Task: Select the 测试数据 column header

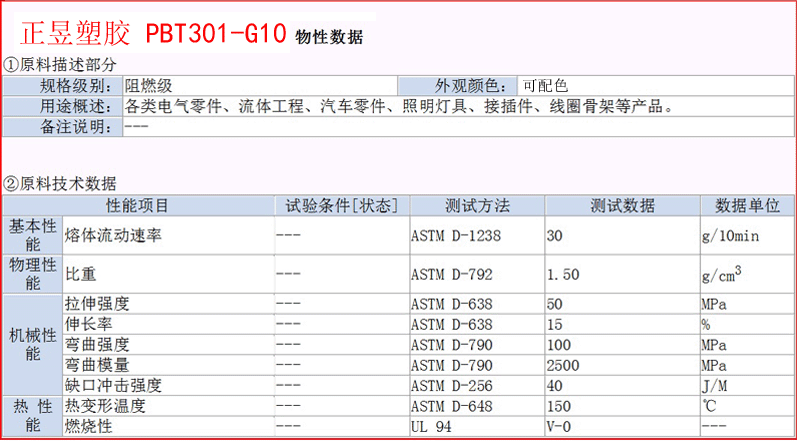Action: [x=621, y=206]
